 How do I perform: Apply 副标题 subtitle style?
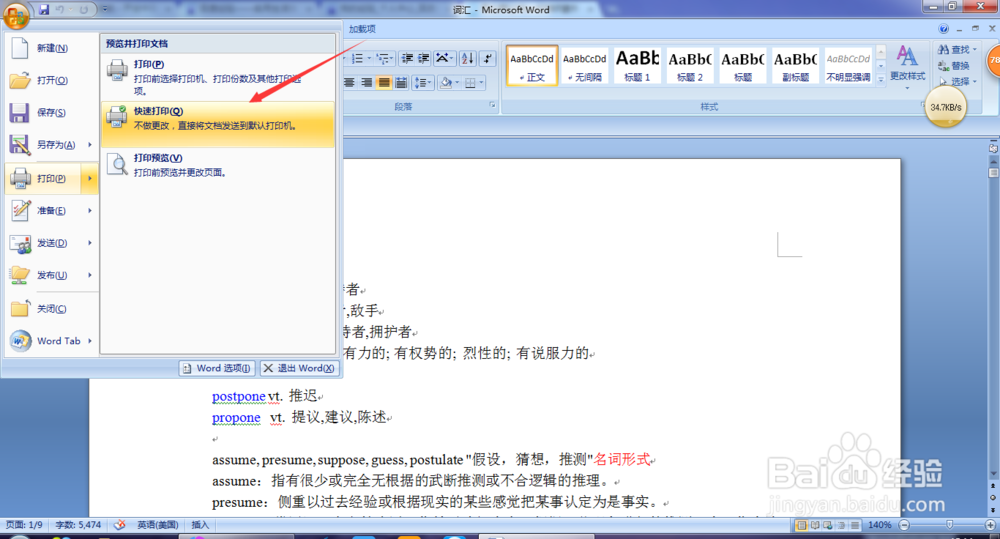coord(795,65)
